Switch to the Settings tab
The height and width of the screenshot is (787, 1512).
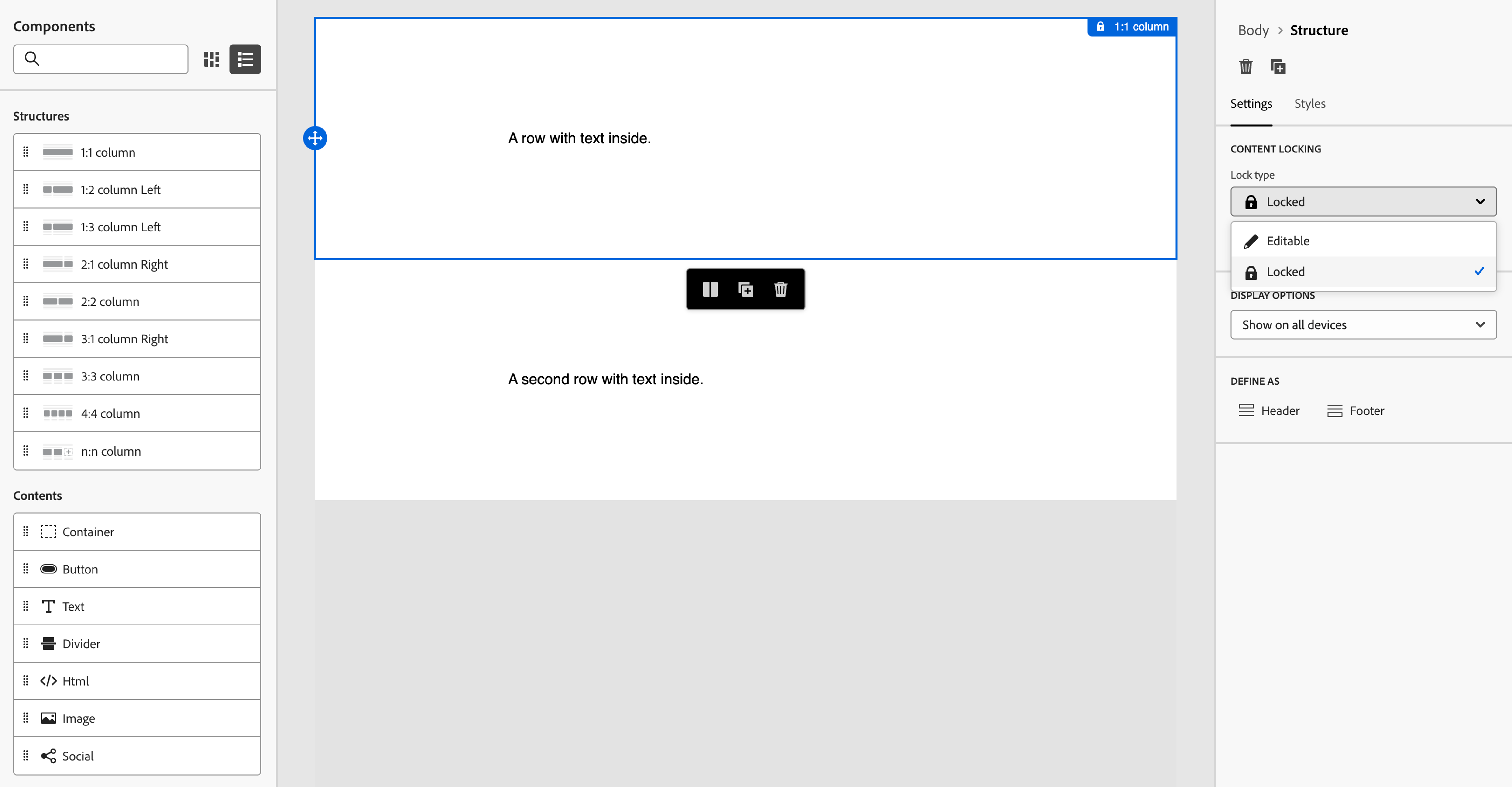[x=1251, y=104]
